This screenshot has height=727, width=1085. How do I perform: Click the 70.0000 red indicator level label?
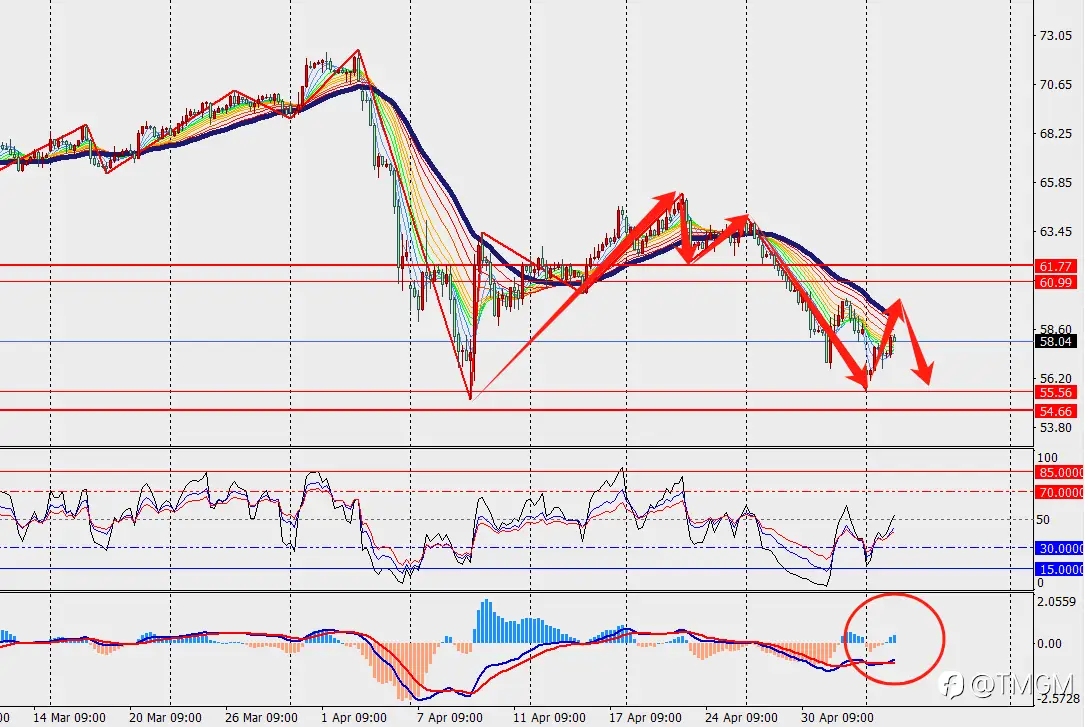click(x=1059, y=492)
